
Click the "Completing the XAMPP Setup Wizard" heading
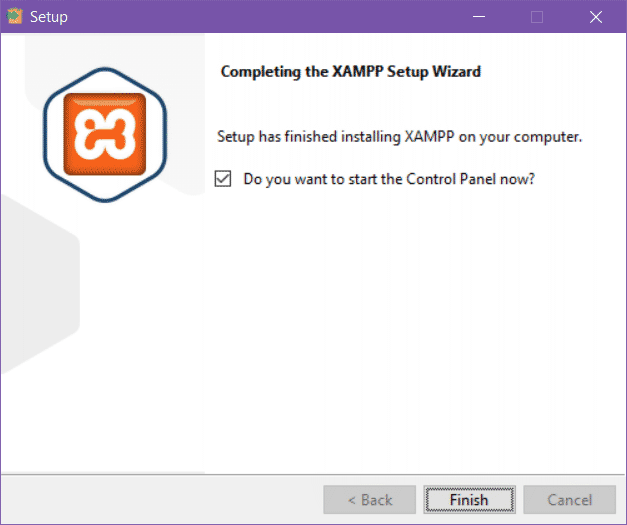click(x=350, y=72)
